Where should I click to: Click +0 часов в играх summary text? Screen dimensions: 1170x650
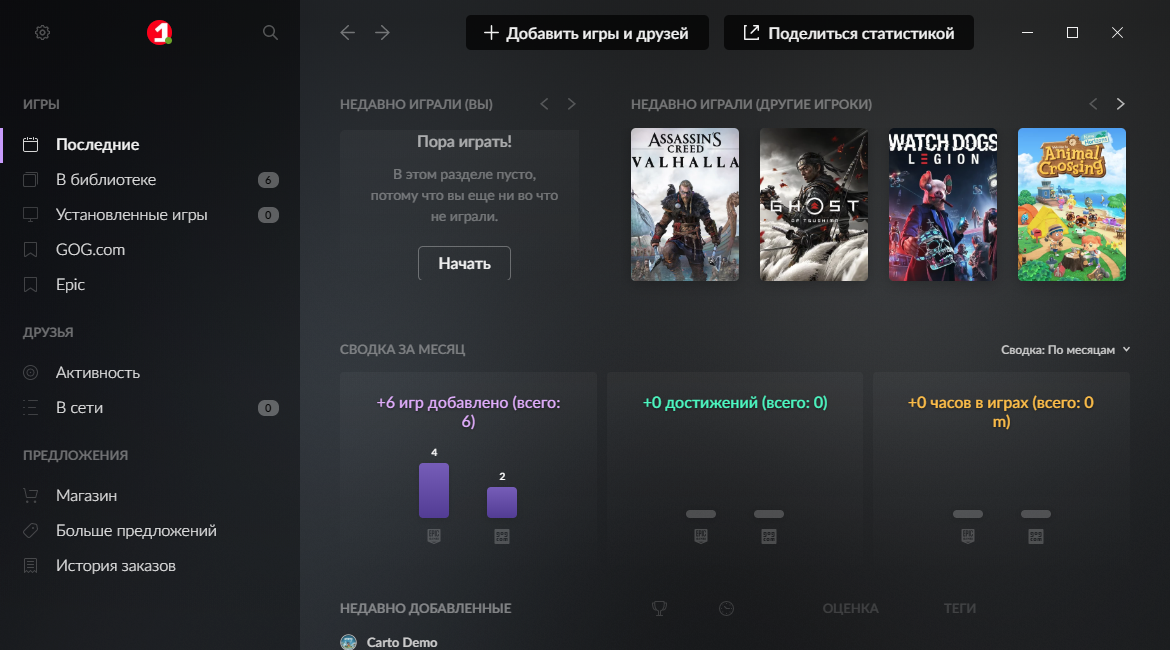[x=1001, y=412]
